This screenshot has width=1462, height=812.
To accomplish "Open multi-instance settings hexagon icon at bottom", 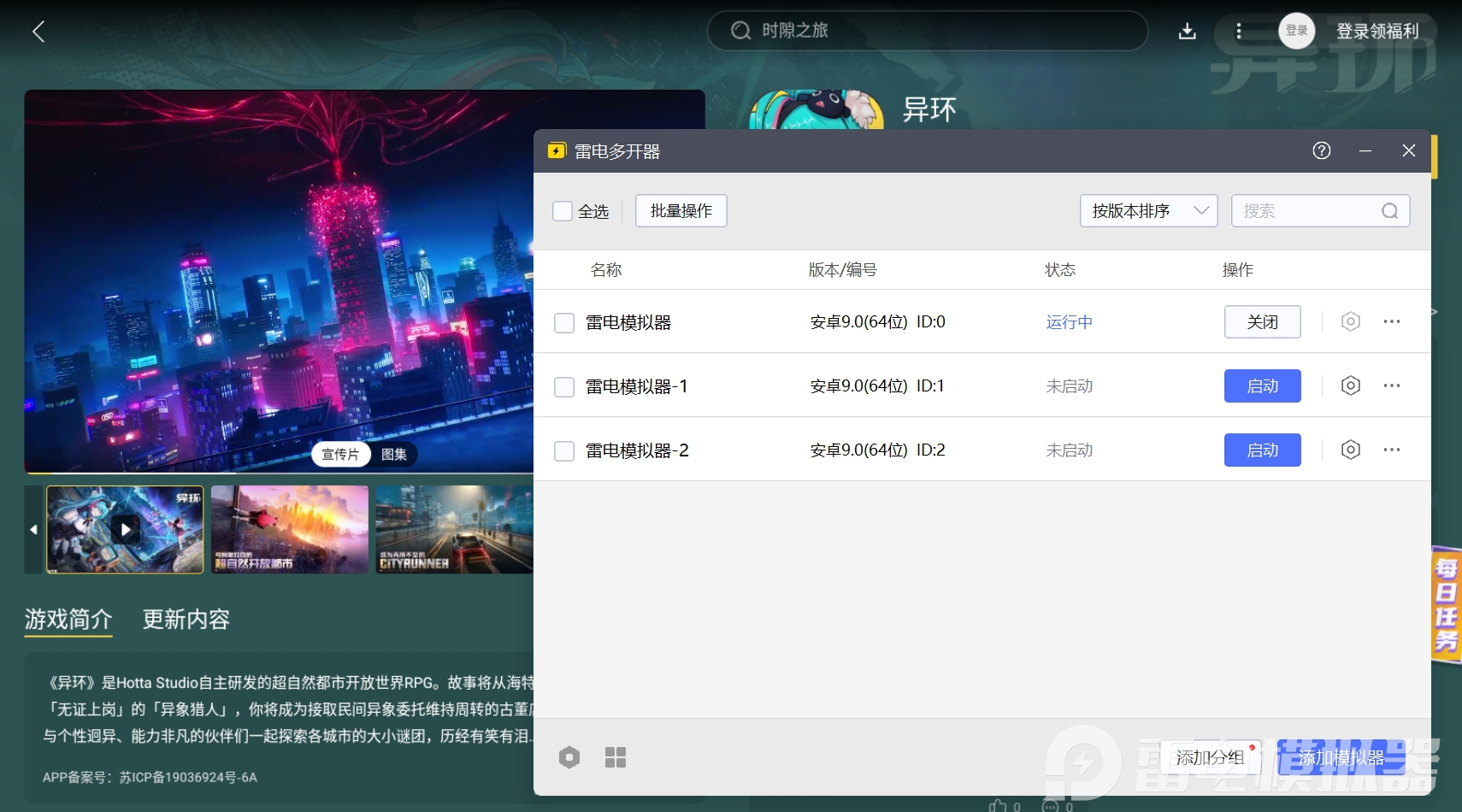I will (569, 757).
